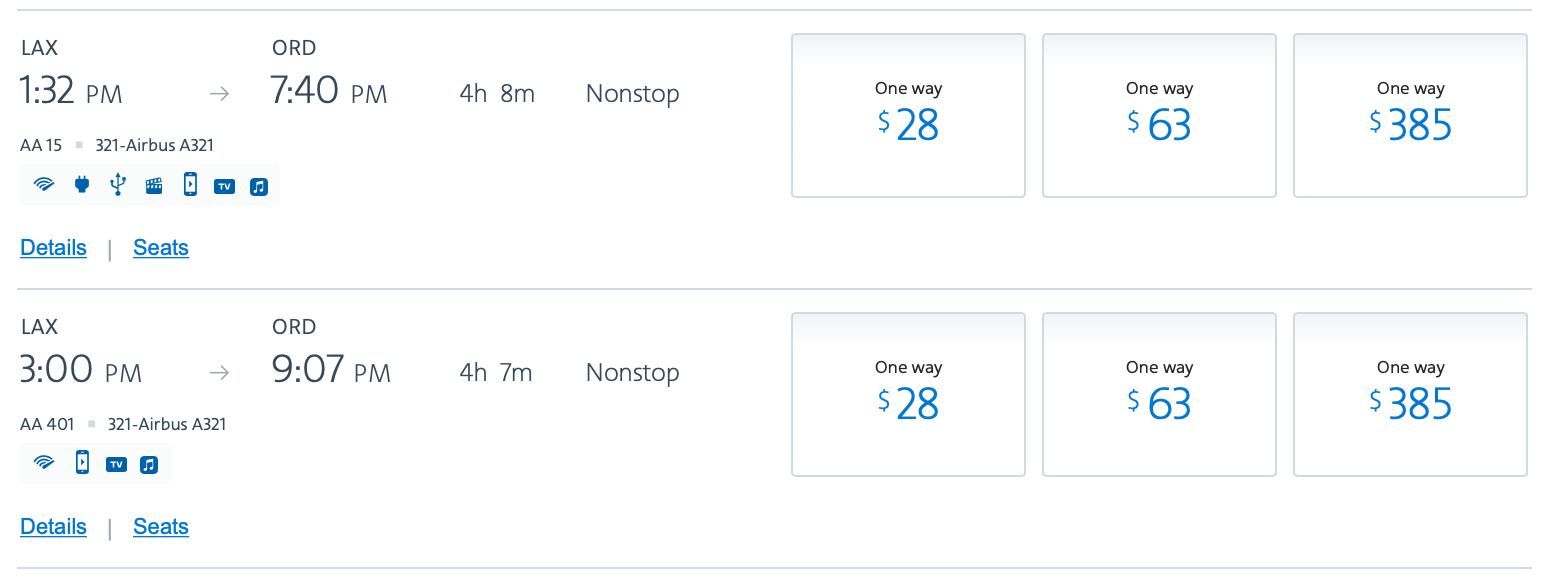View Seats for flight AA 15
This screenshot has height=580, width=1544.
point(160,247)
